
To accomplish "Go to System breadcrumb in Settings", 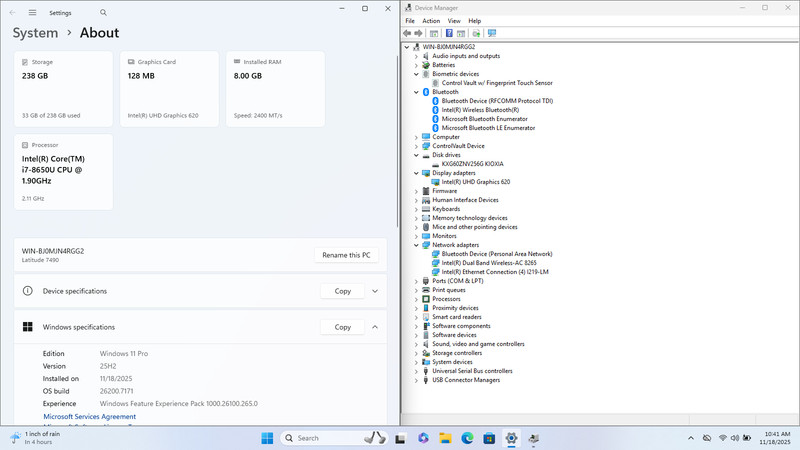I will pyautogui.click(x=35, y=33).
